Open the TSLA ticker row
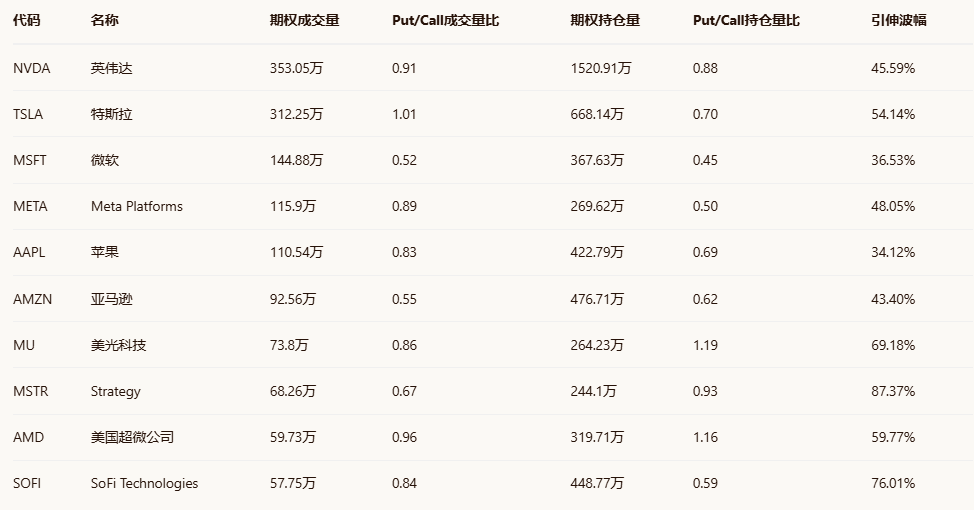The width and height of the screenshot is (974, 510). coord(28,114)
